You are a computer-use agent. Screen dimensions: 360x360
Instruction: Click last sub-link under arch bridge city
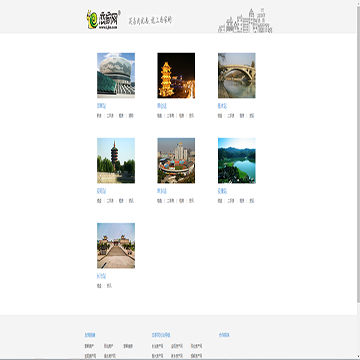[252, 116]
